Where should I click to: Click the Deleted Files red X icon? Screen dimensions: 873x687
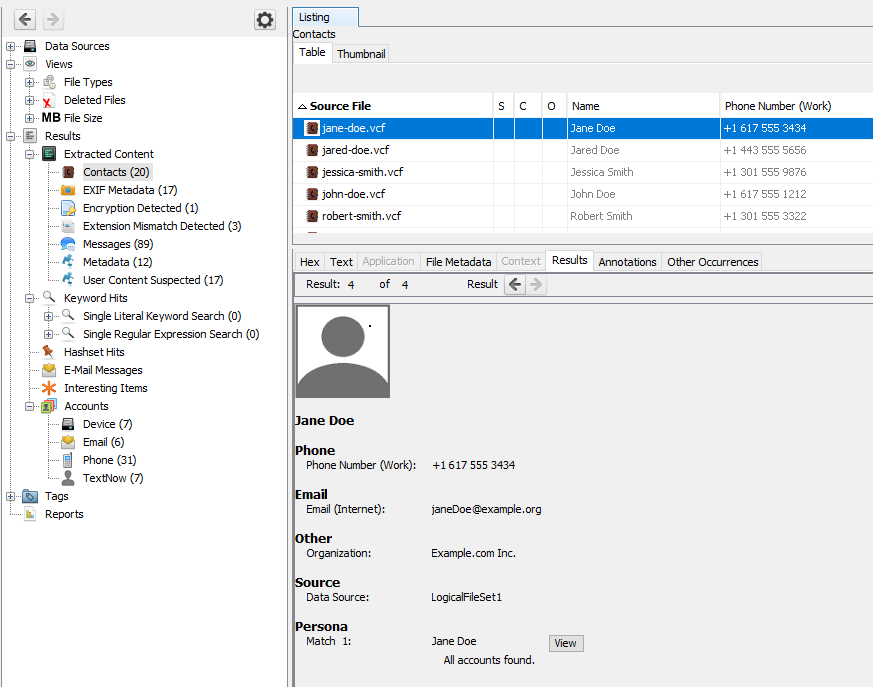tap(49, 100)
